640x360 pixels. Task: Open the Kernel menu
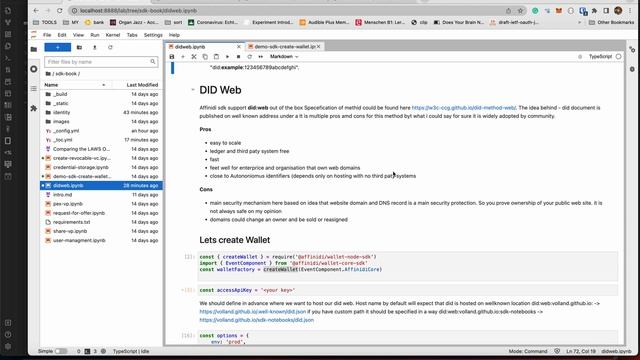(x=113, y=35)
